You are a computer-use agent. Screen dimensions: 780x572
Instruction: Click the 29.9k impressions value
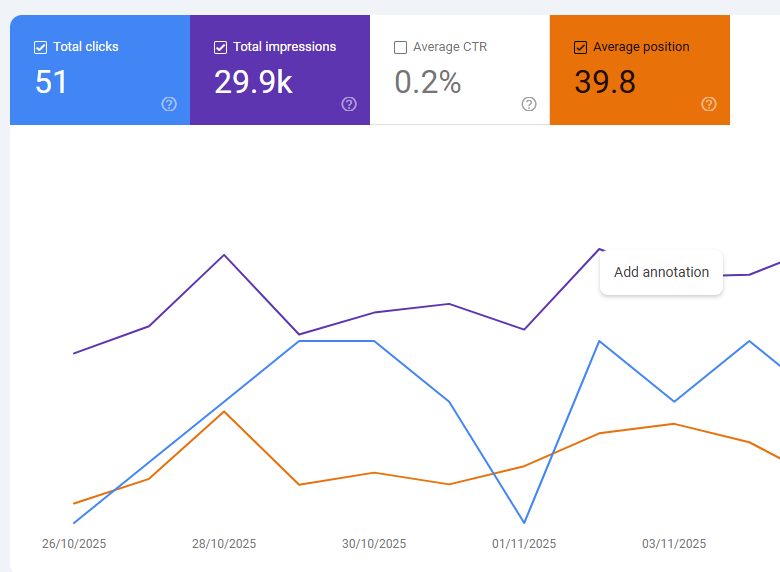coord(253,82)
